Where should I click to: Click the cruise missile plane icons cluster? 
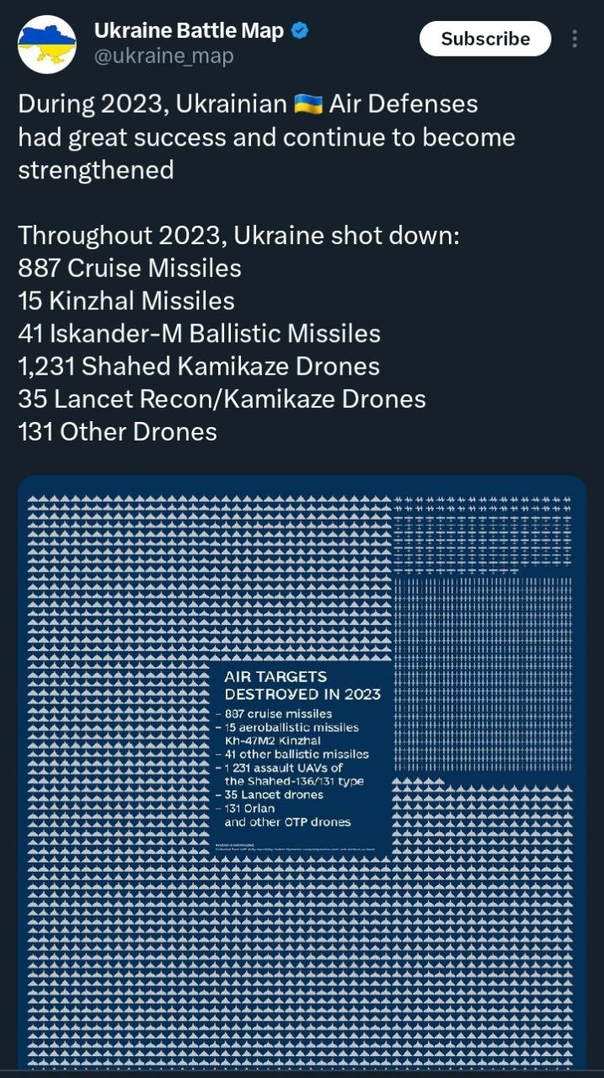point(483,535)
